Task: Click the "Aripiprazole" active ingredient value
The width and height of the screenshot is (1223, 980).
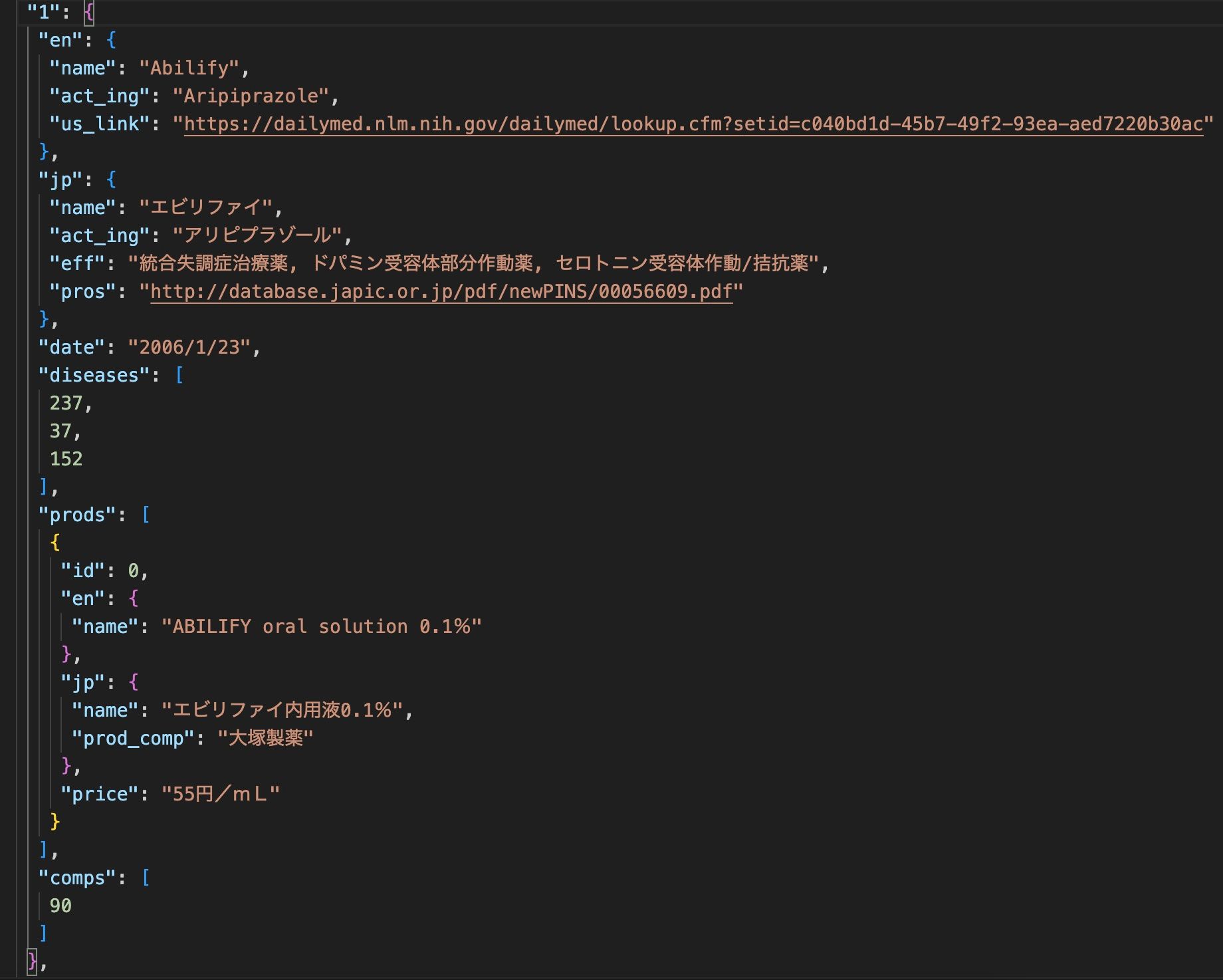Action: point(251,96)
